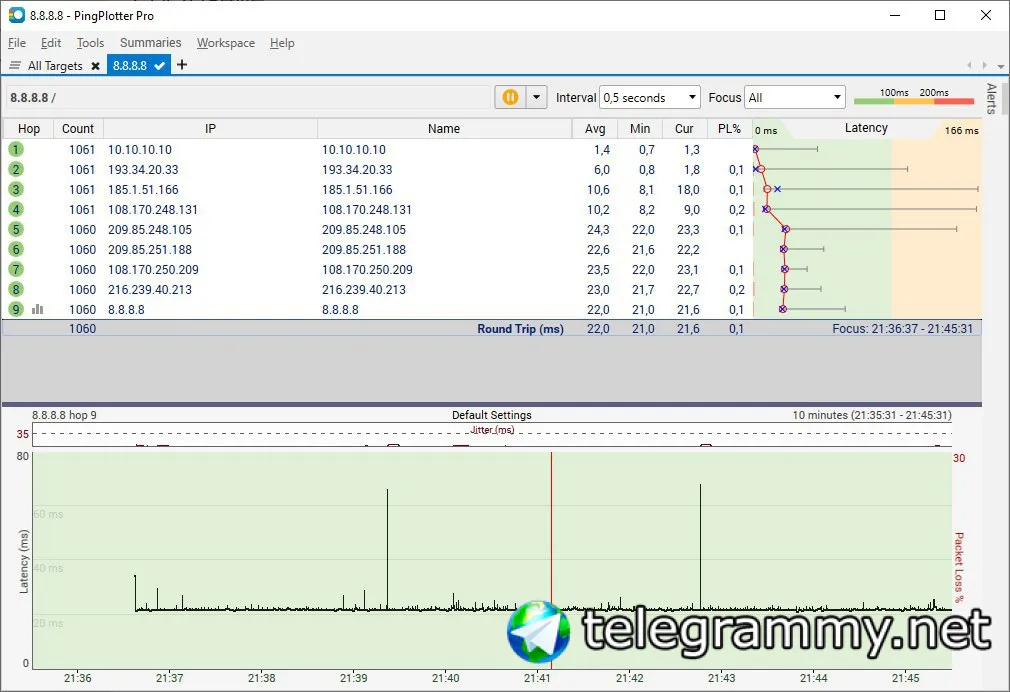Open the tab list dropdown arrow
1010x692 pixels.
coord(1000,66)
